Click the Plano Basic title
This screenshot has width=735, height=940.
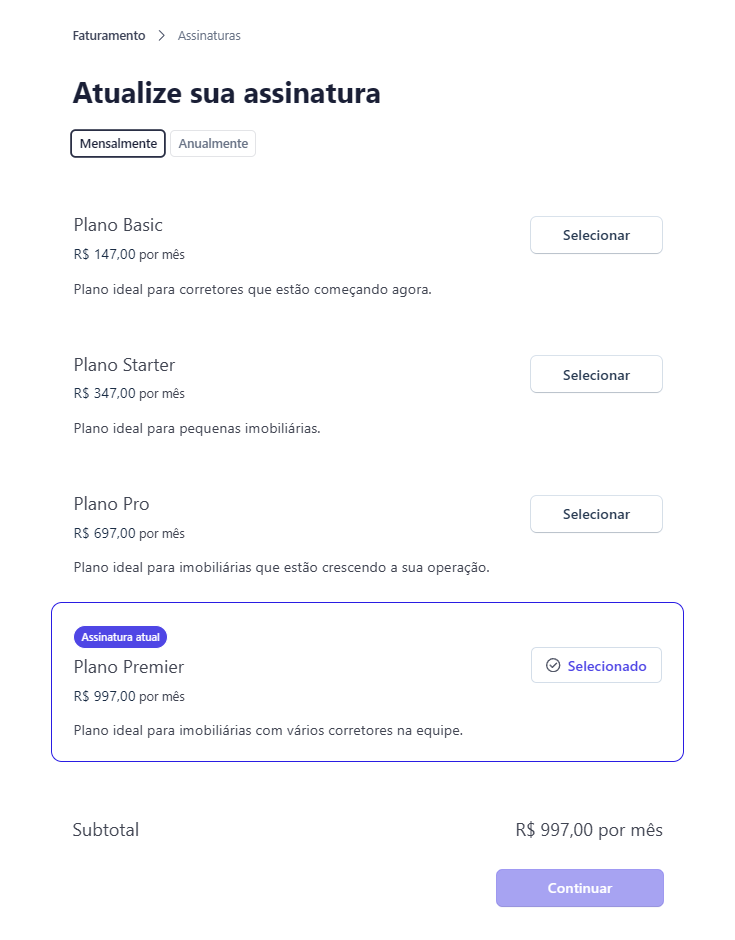tap(118, 225)
